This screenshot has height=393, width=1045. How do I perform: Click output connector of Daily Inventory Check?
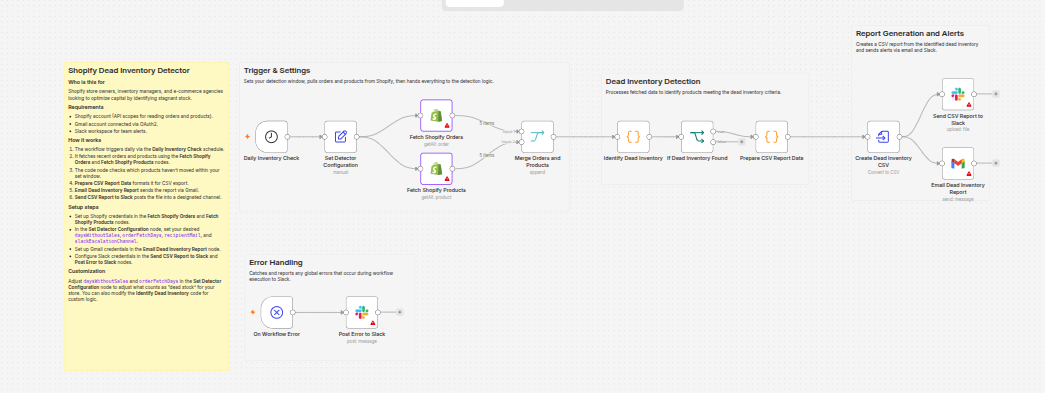[x=289, y=137]
